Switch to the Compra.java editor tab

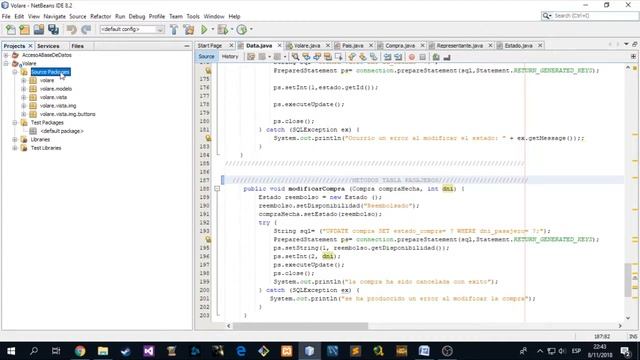coord(400,46)
